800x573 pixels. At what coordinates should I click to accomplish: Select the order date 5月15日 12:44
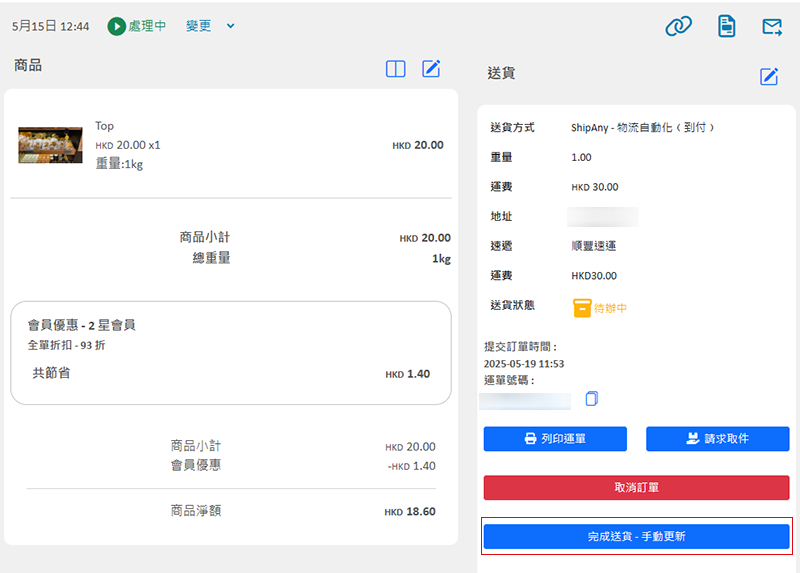(51, 26)
